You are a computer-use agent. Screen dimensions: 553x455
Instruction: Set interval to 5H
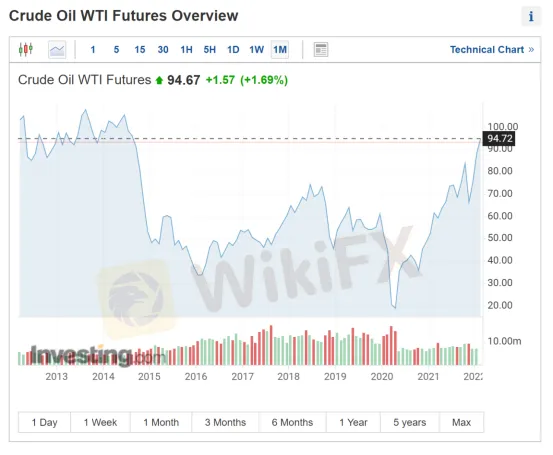click(209, 49)
